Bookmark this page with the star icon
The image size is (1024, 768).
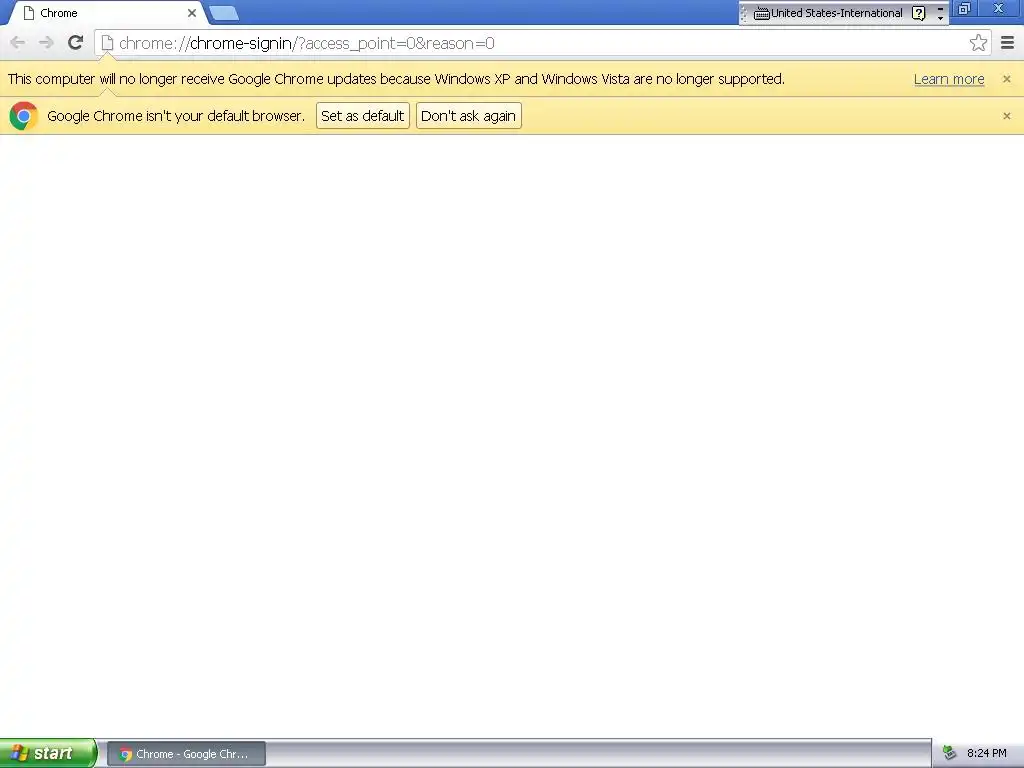[978, 43]
